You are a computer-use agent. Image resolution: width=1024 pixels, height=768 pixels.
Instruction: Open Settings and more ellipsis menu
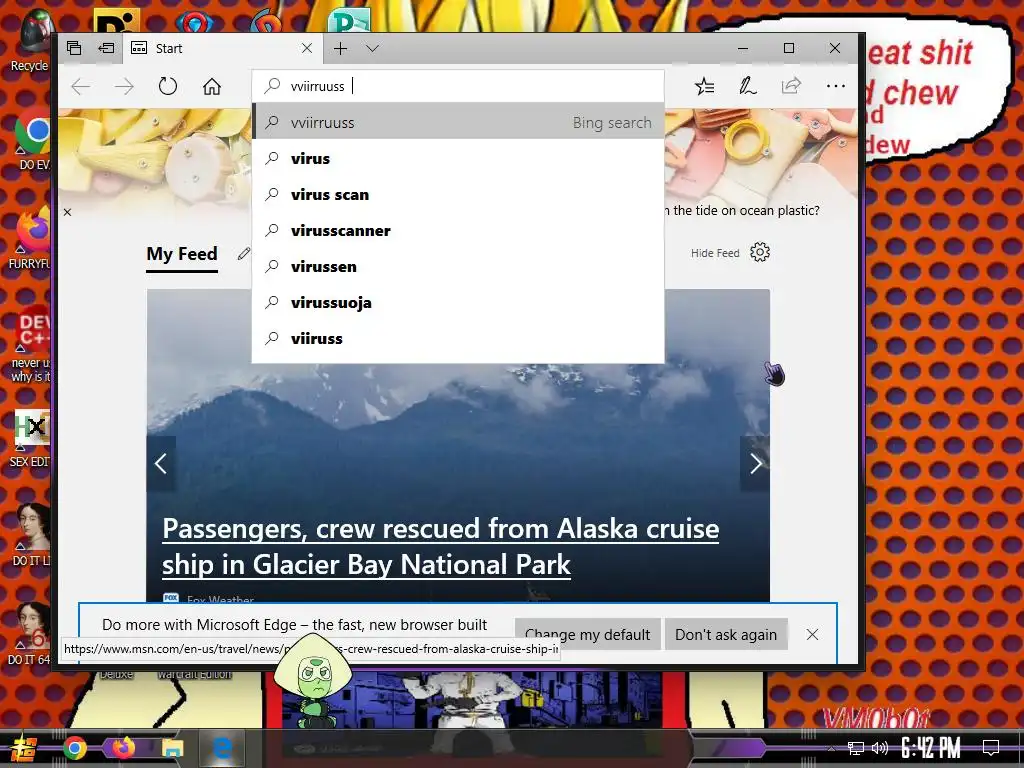(x=835, y=86)
